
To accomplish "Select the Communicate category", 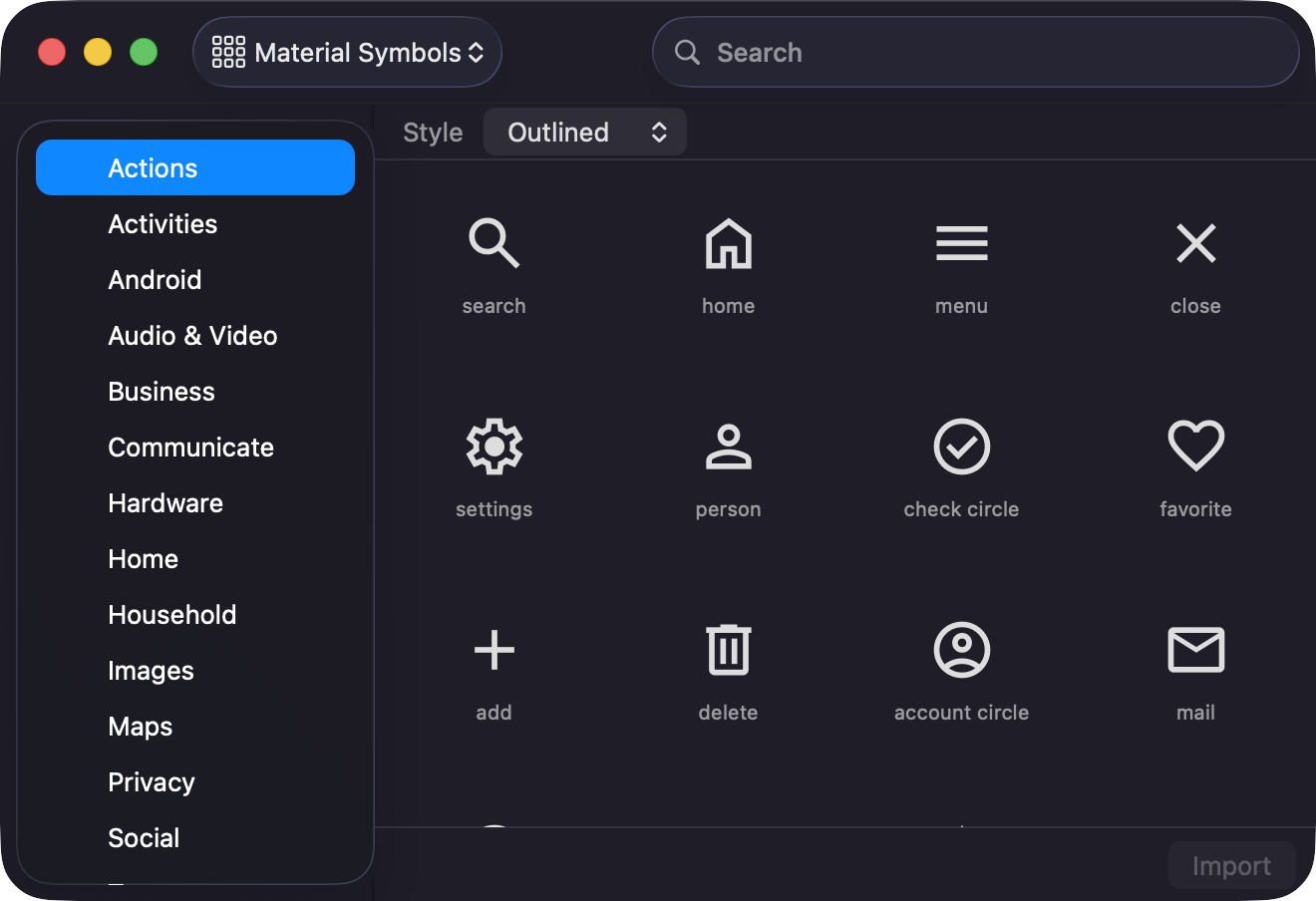I will [x=195, y=447].
